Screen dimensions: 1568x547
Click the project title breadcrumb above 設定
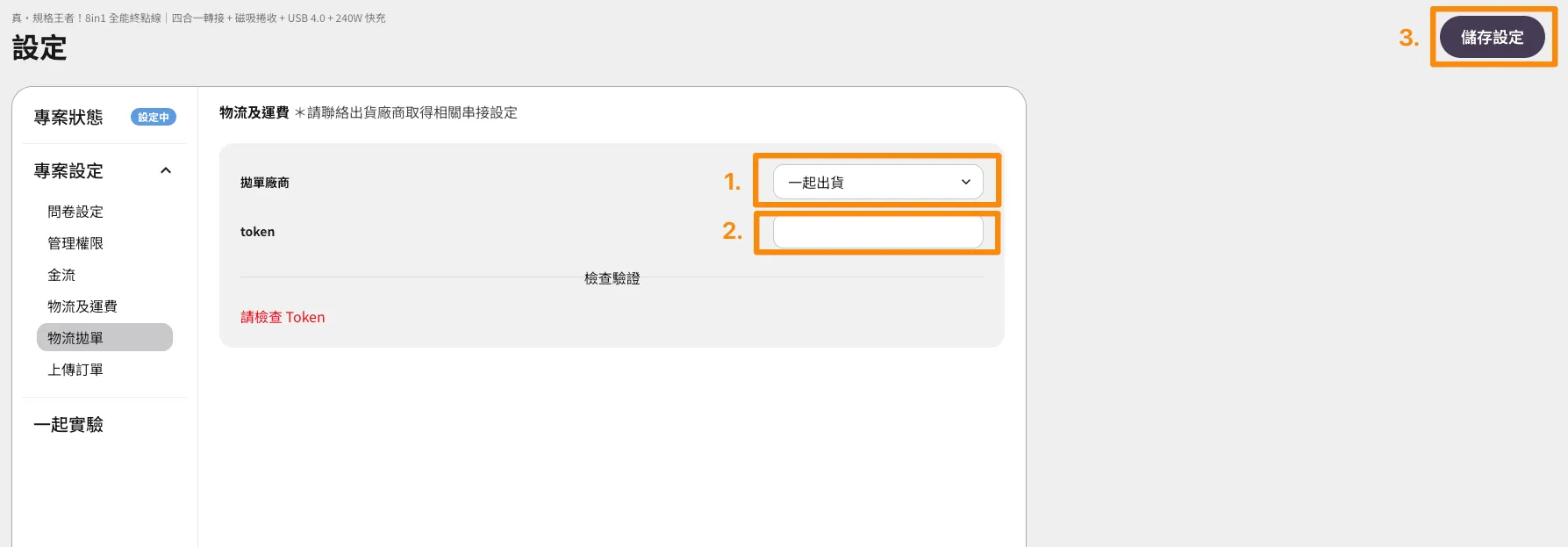[198, 18]
